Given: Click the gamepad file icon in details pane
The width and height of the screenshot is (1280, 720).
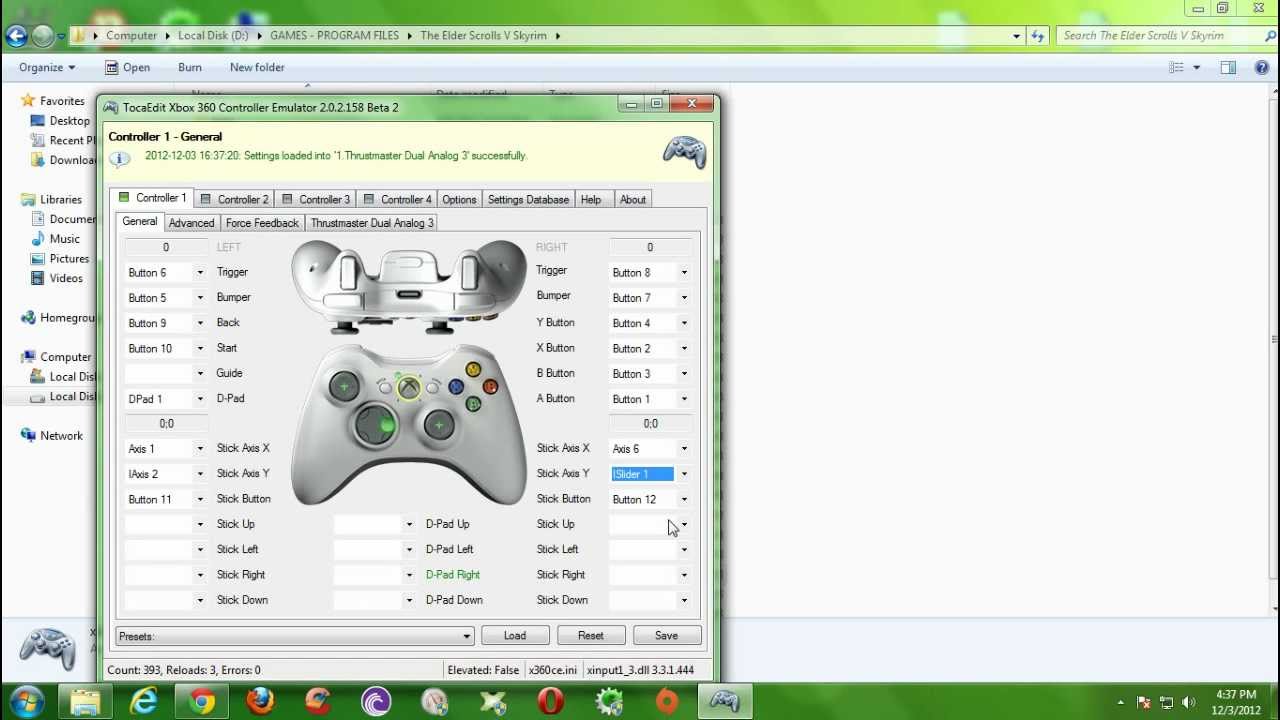Looking at the screenshot, I should [48, 648].
